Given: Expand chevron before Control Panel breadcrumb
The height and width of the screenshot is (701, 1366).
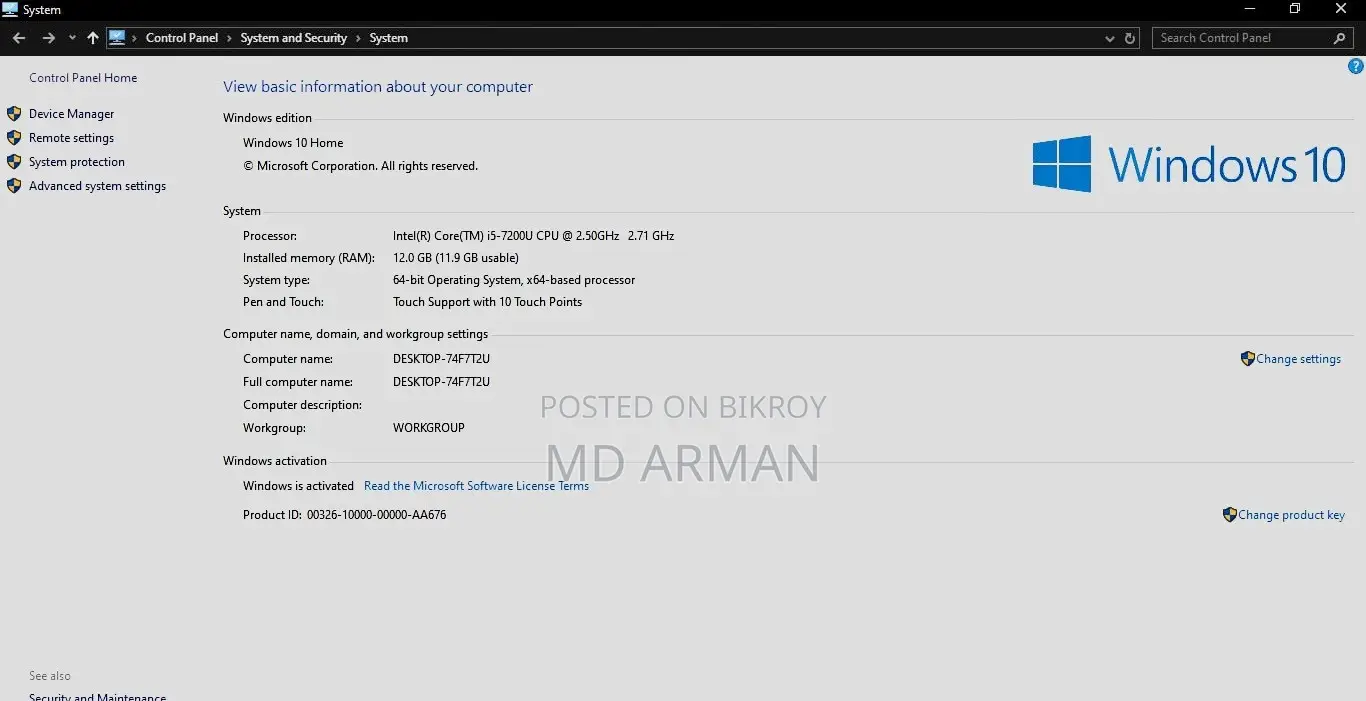Looking at the screenshot, I should click(x=135, y=38).
